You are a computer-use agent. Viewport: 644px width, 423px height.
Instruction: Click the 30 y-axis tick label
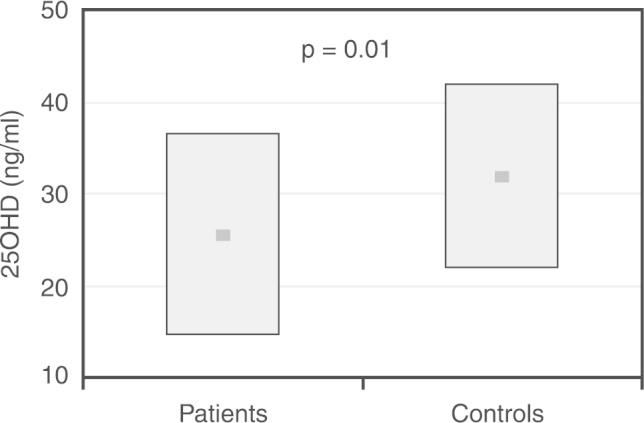point(55,195)
